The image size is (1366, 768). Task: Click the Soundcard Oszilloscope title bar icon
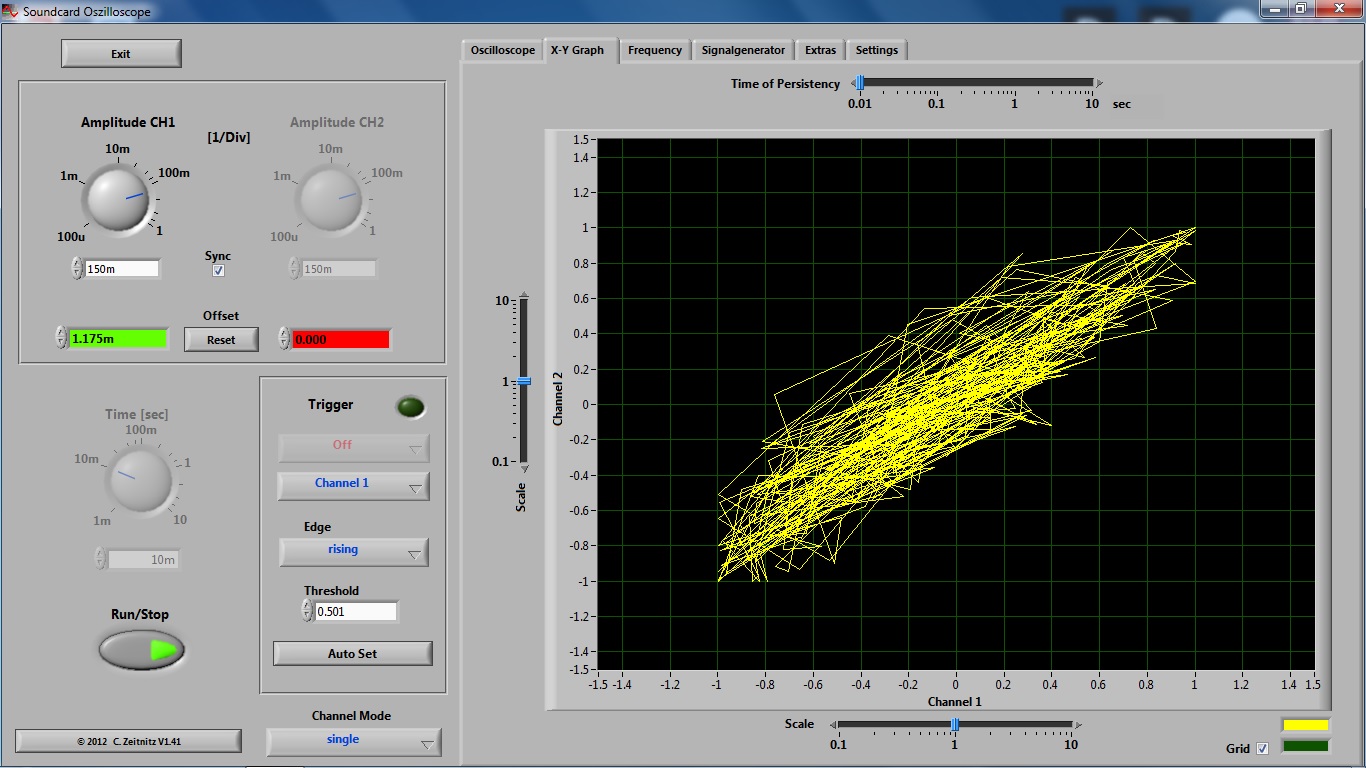(11, 10)
